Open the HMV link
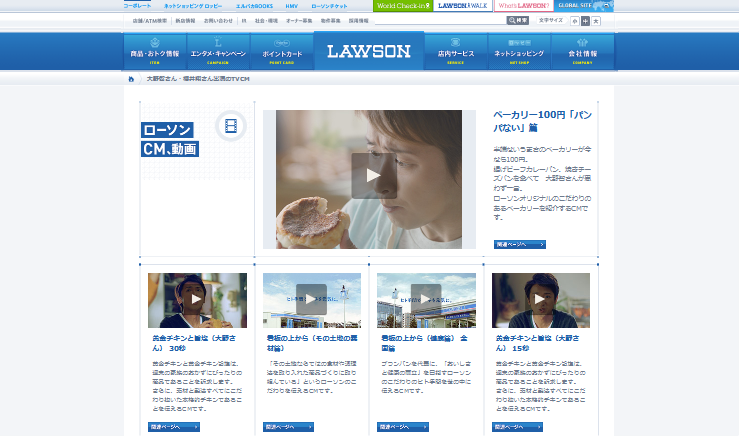 click(291, 6)
